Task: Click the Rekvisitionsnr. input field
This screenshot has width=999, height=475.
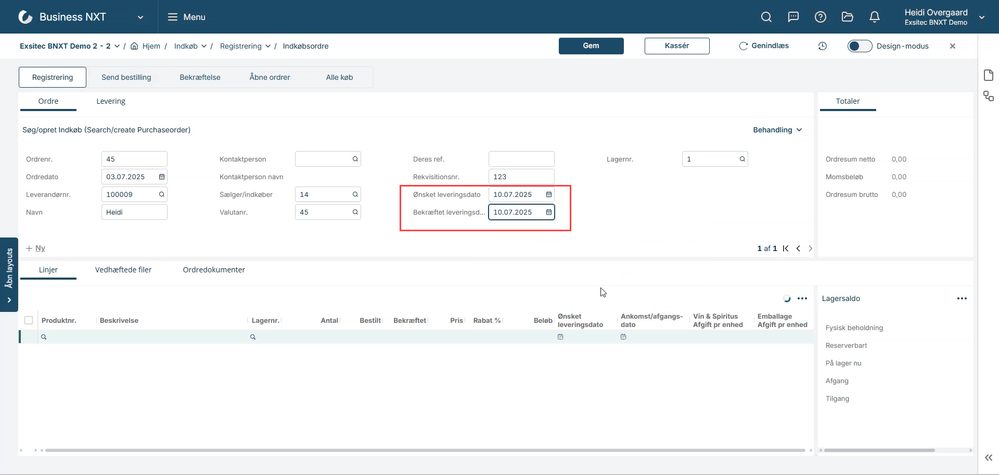Action: 521,176
